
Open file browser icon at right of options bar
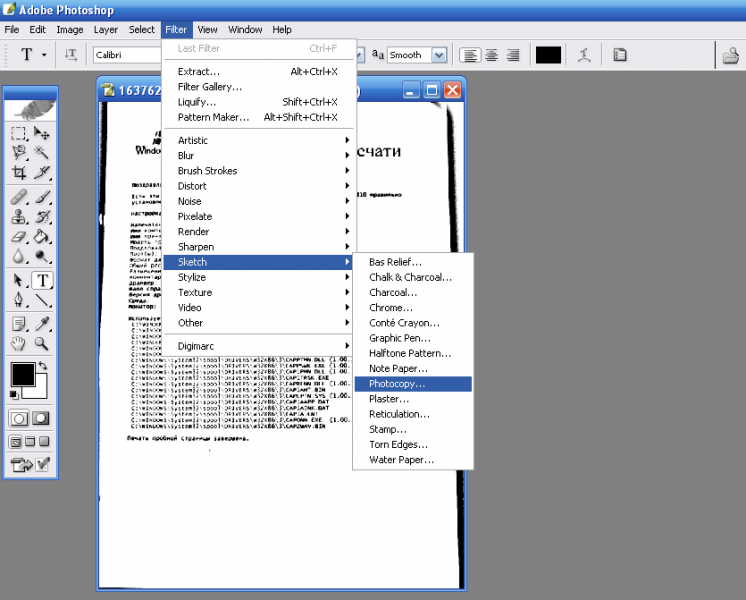click(x=730, y=55)
